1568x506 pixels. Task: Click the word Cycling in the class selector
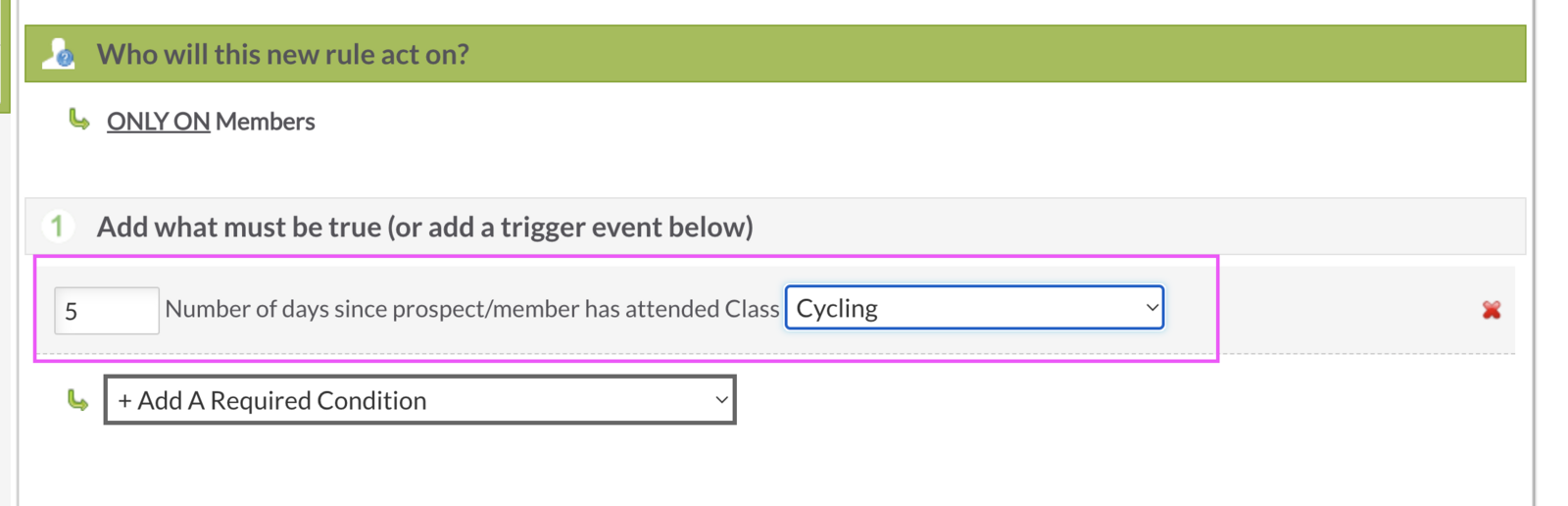click(x=837, y=308)
